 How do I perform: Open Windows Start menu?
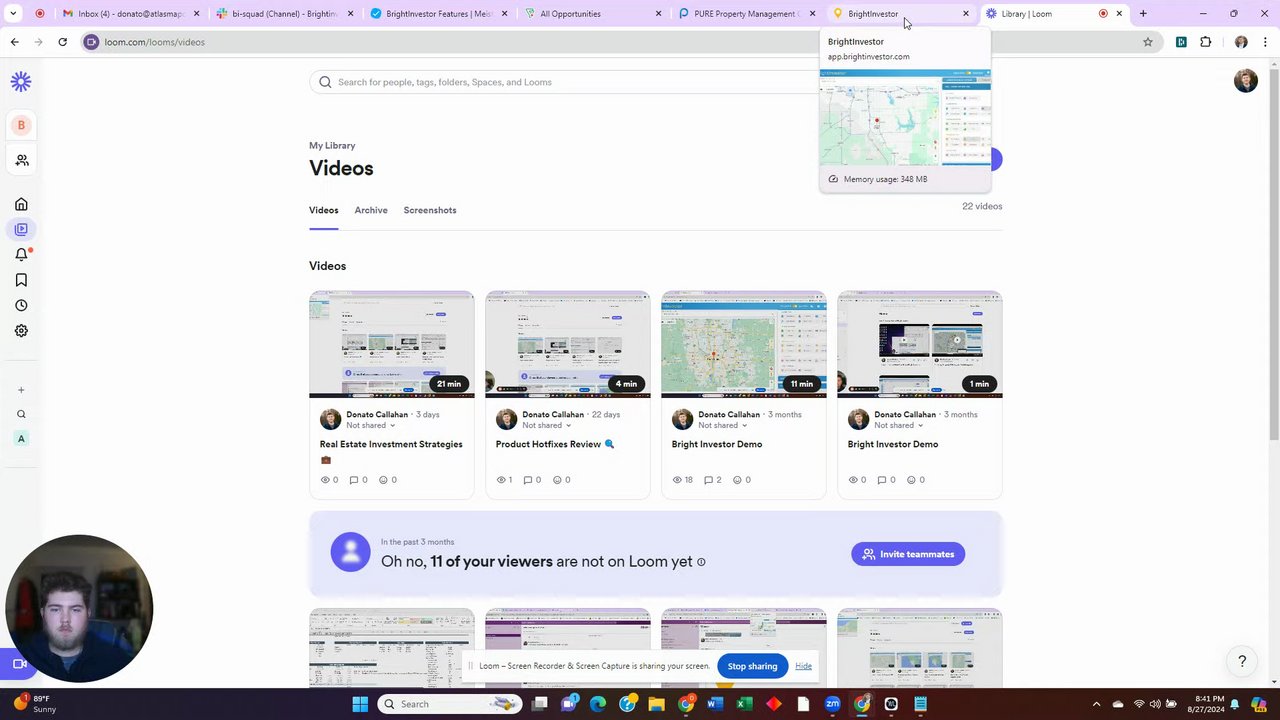pos(360,704)
